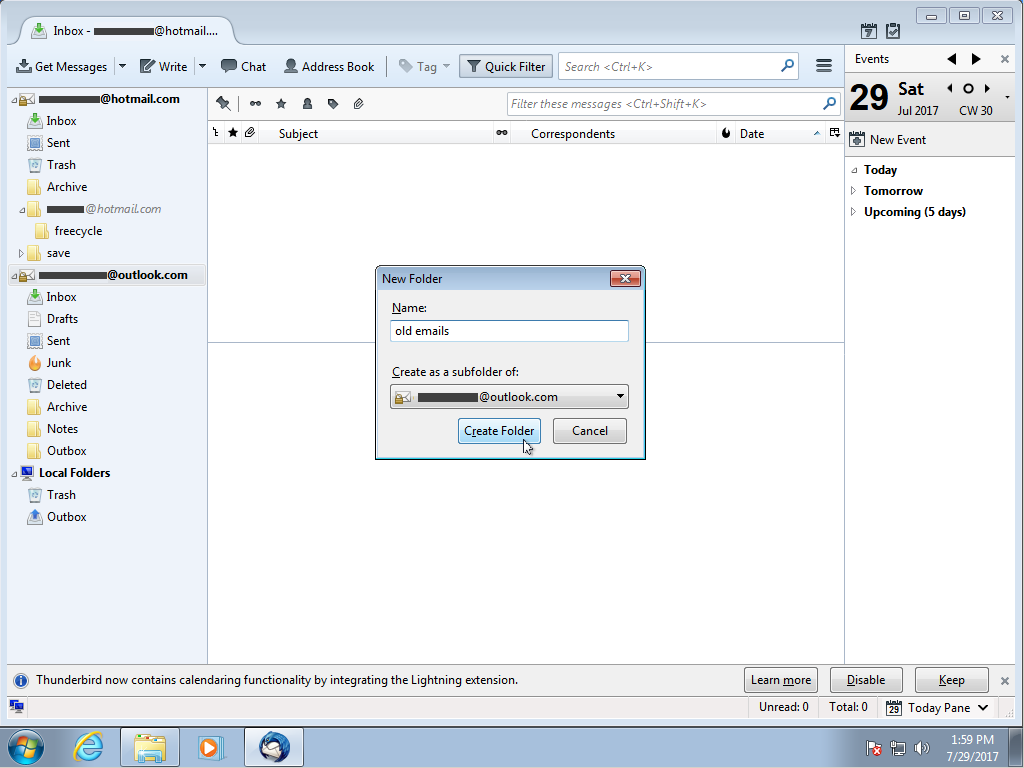Click the Get Messages button

(x=62, y=67)
